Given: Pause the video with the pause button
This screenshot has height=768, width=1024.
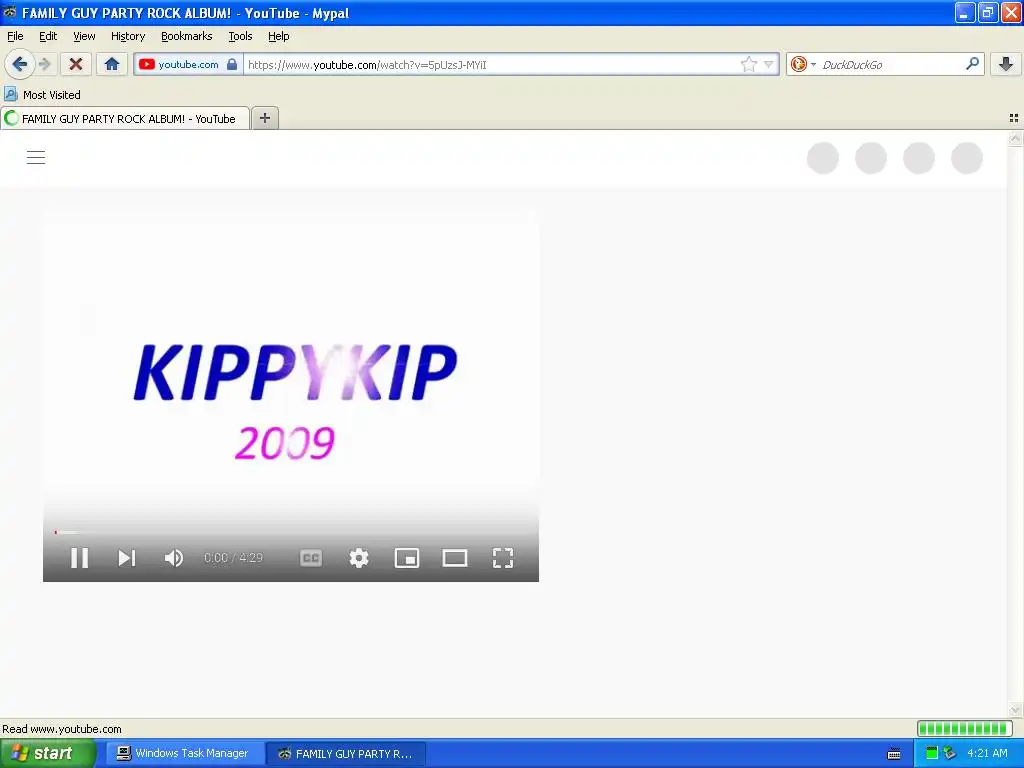Looking at the screenshot, I should (79, 558).
